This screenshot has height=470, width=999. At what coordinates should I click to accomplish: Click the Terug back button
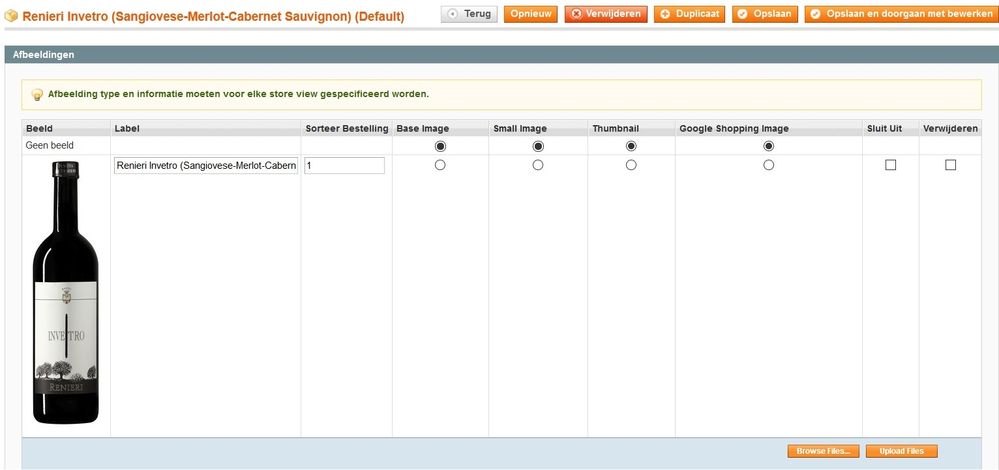point(469,14)
